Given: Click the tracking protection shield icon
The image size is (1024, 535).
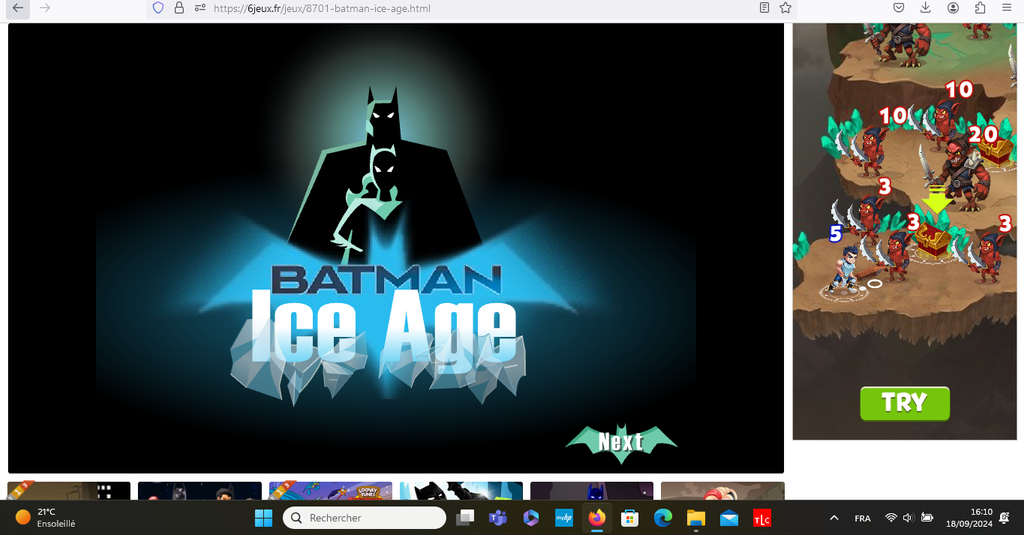Looking at the screenshot, I should (157, 8).
